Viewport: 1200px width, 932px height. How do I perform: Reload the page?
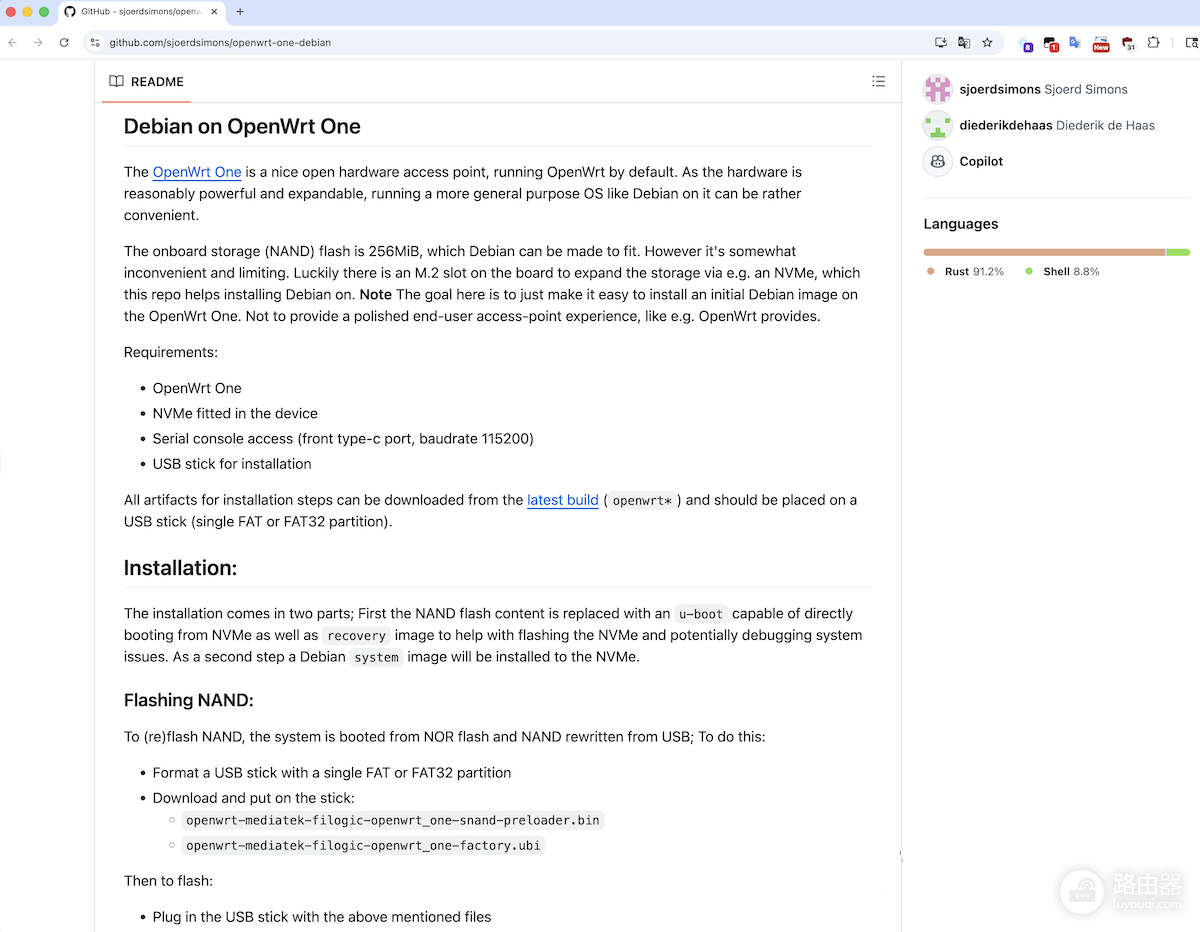tap(64, 43)
